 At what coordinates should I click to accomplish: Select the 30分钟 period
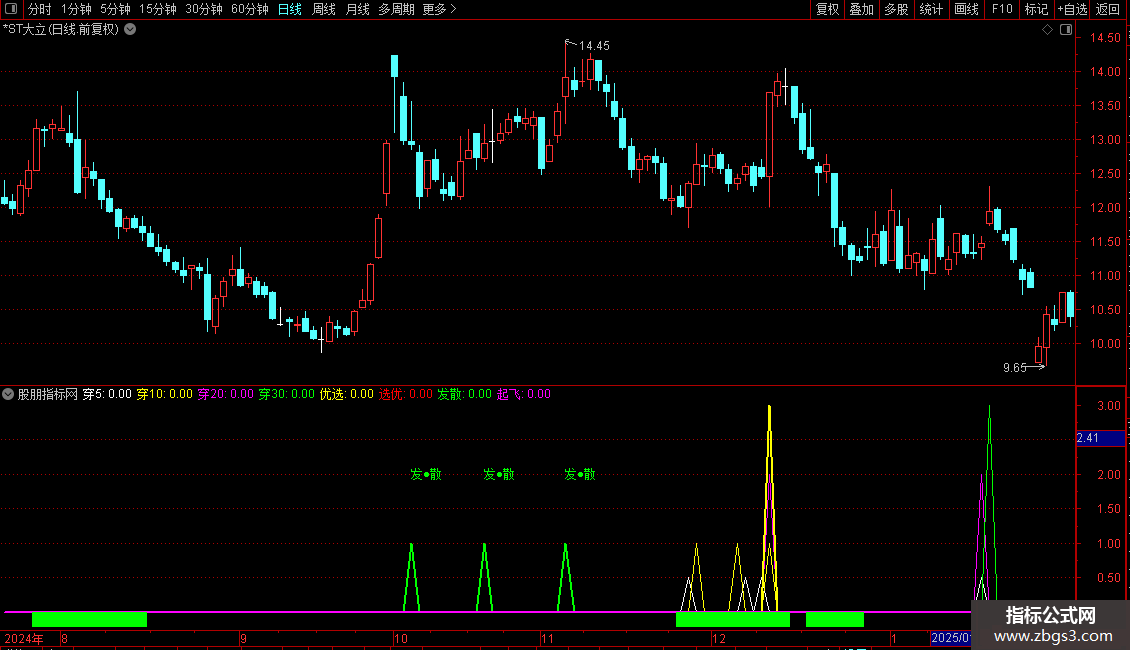[204, 9]
